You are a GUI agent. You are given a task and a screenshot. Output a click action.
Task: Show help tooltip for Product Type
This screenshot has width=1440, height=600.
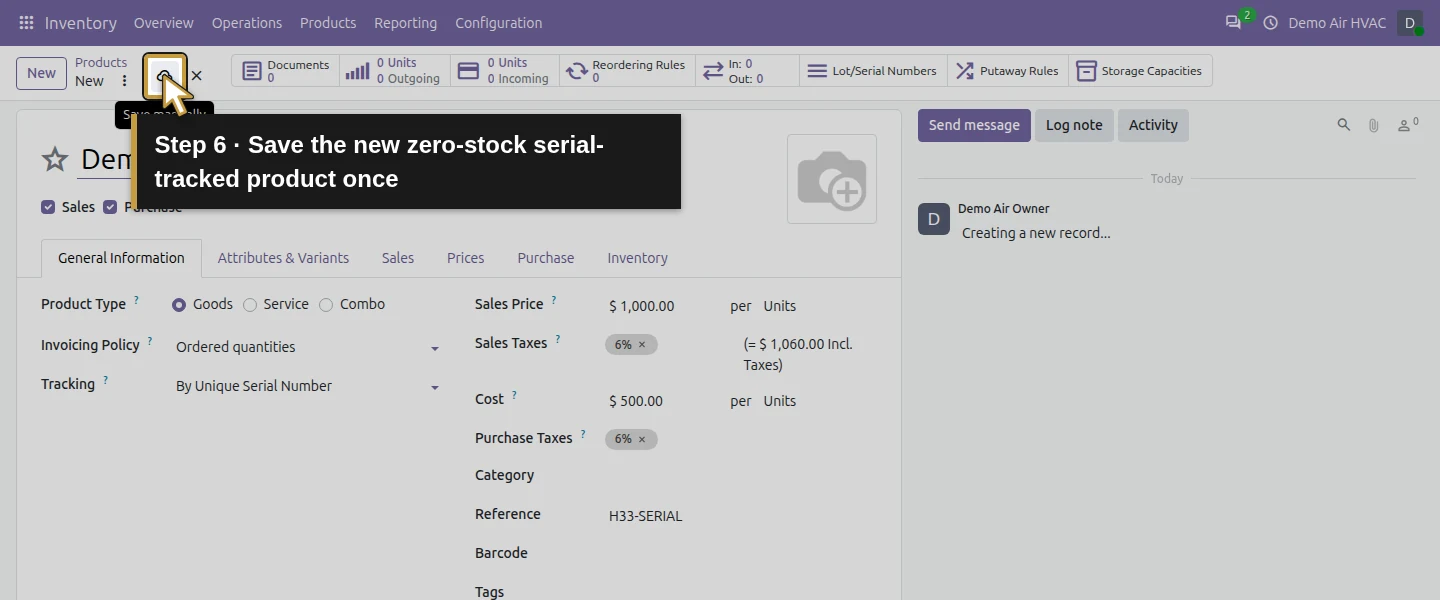136,300
